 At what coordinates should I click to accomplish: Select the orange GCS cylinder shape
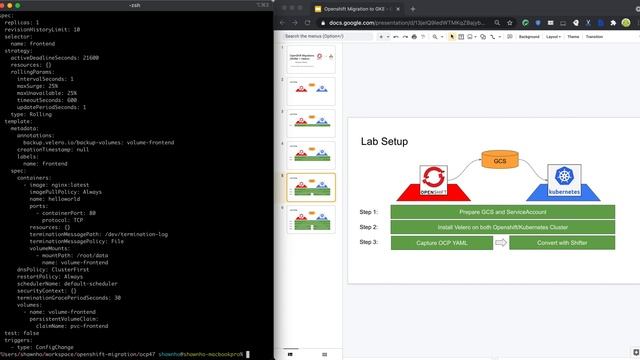tap(500, 160)
